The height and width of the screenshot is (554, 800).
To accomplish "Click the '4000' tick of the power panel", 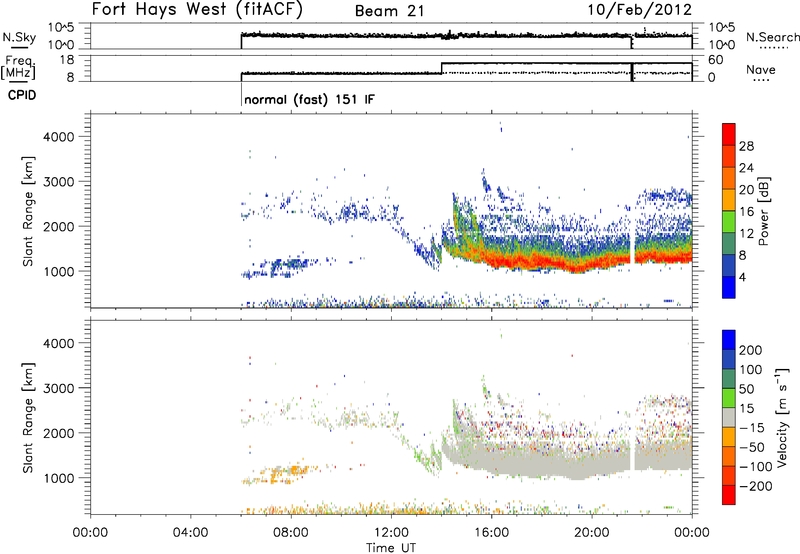I will click(58, 137).
